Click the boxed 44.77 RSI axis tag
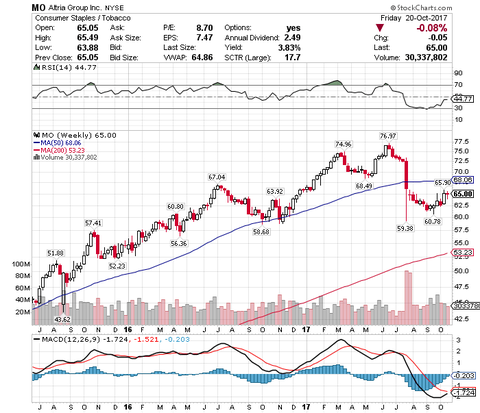The width and height of the screenshot is (480, 413). (462, 99)
